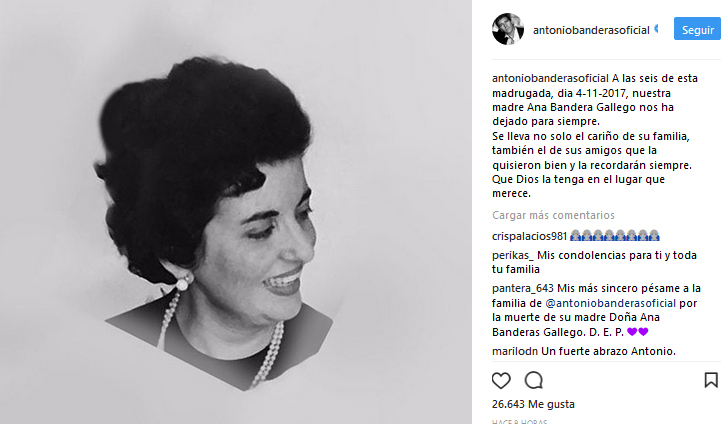Open the @antoniobanderasoficial mention link

coord(610,303)
